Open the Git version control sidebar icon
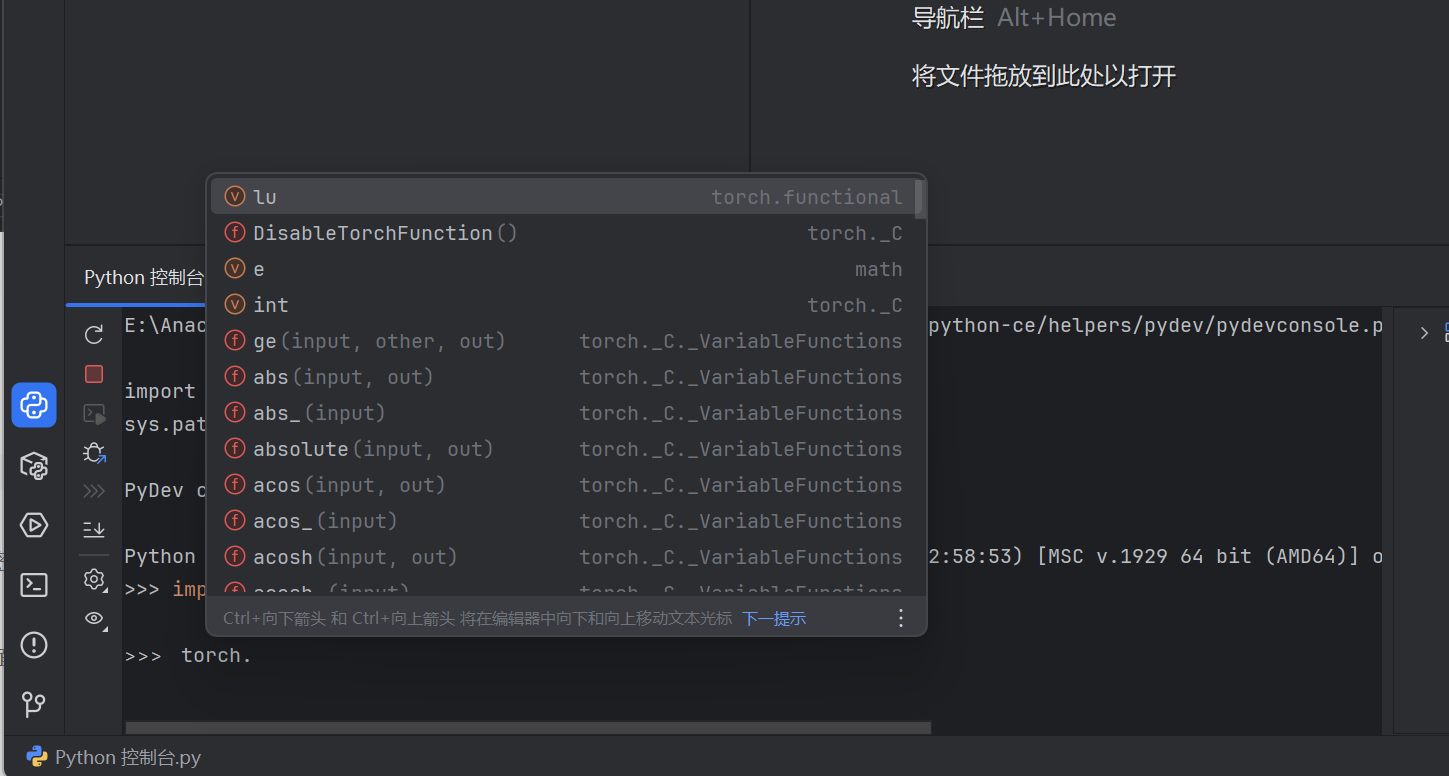1449x776 pixels. (34, 705)
